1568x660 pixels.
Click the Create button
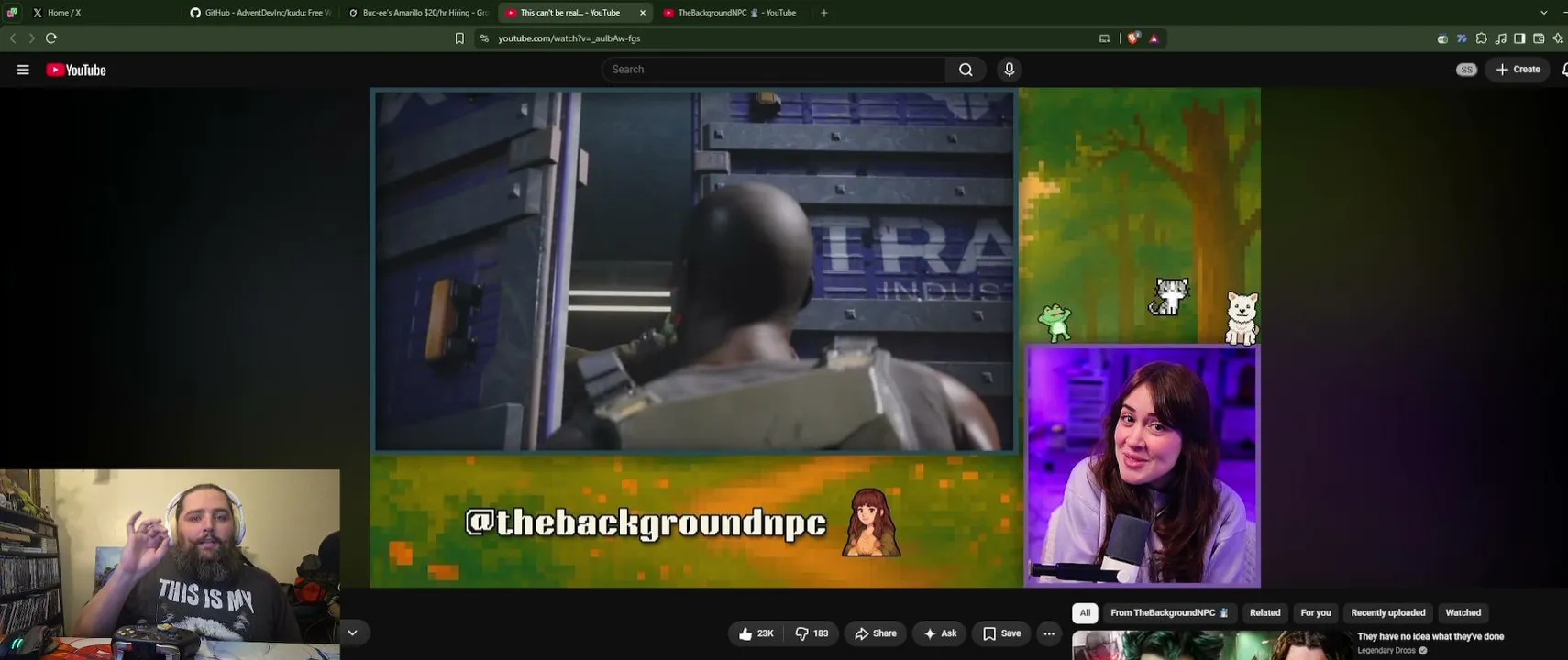point(1518,70)
